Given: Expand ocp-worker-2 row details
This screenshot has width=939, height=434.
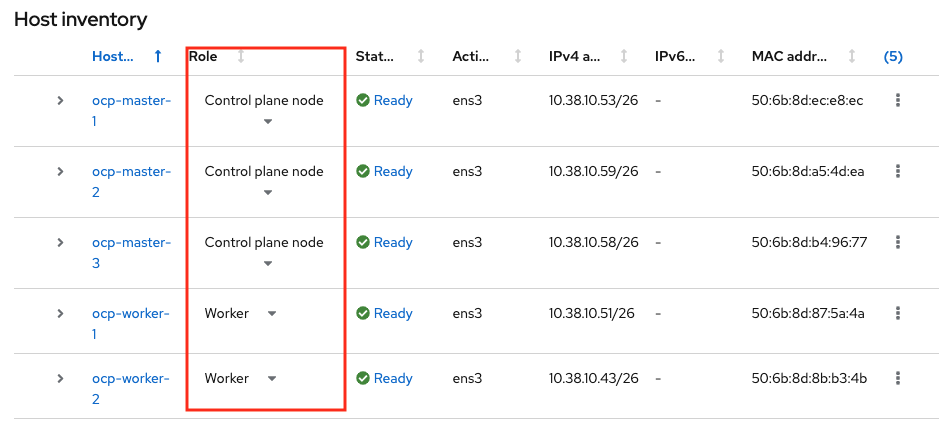Looking at the screenshot, I should tap(60, 378).
